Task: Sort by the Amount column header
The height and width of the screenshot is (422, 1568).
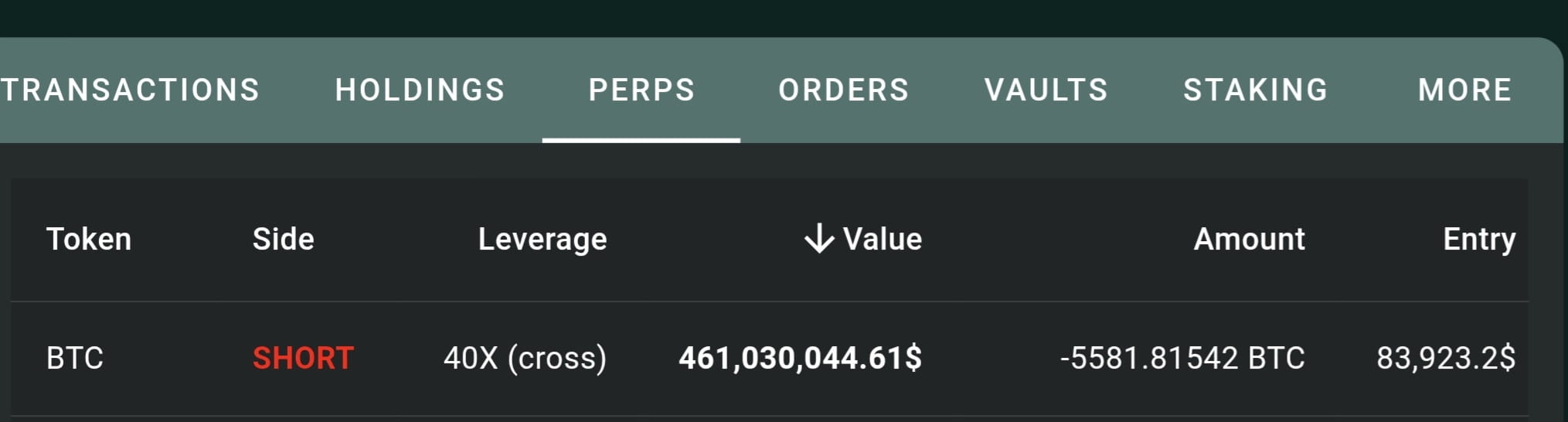Action: pyautogui.click(x=1250, y=240)
